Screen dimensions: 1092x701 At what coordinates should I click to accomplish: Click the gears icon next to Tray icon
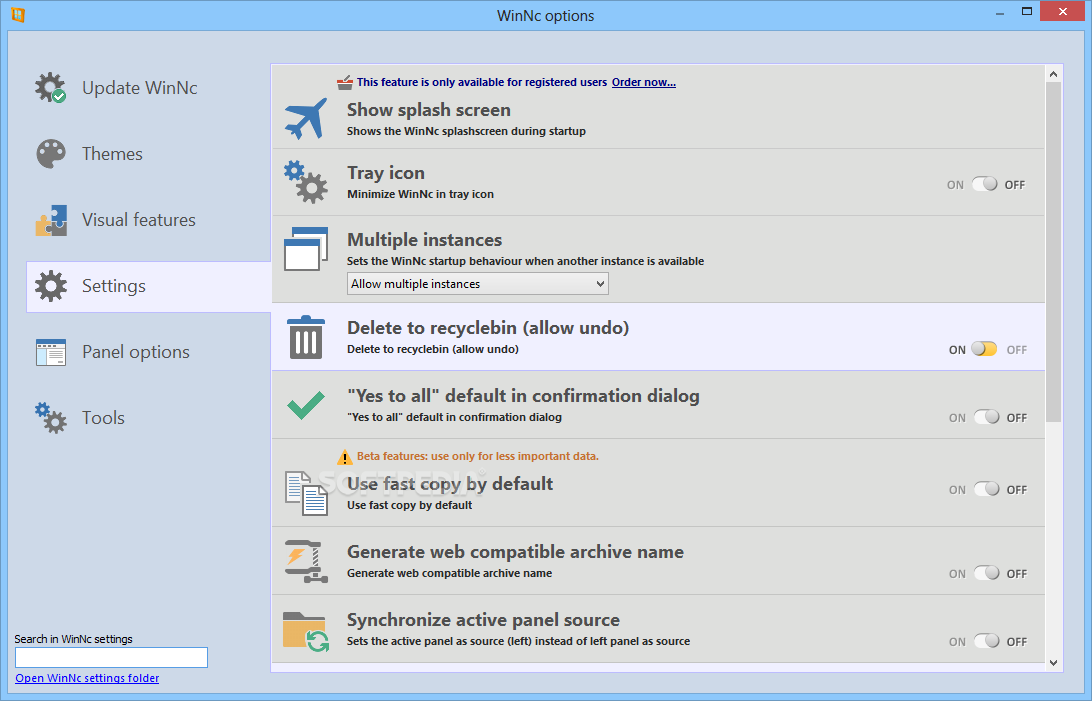point(306,182)
